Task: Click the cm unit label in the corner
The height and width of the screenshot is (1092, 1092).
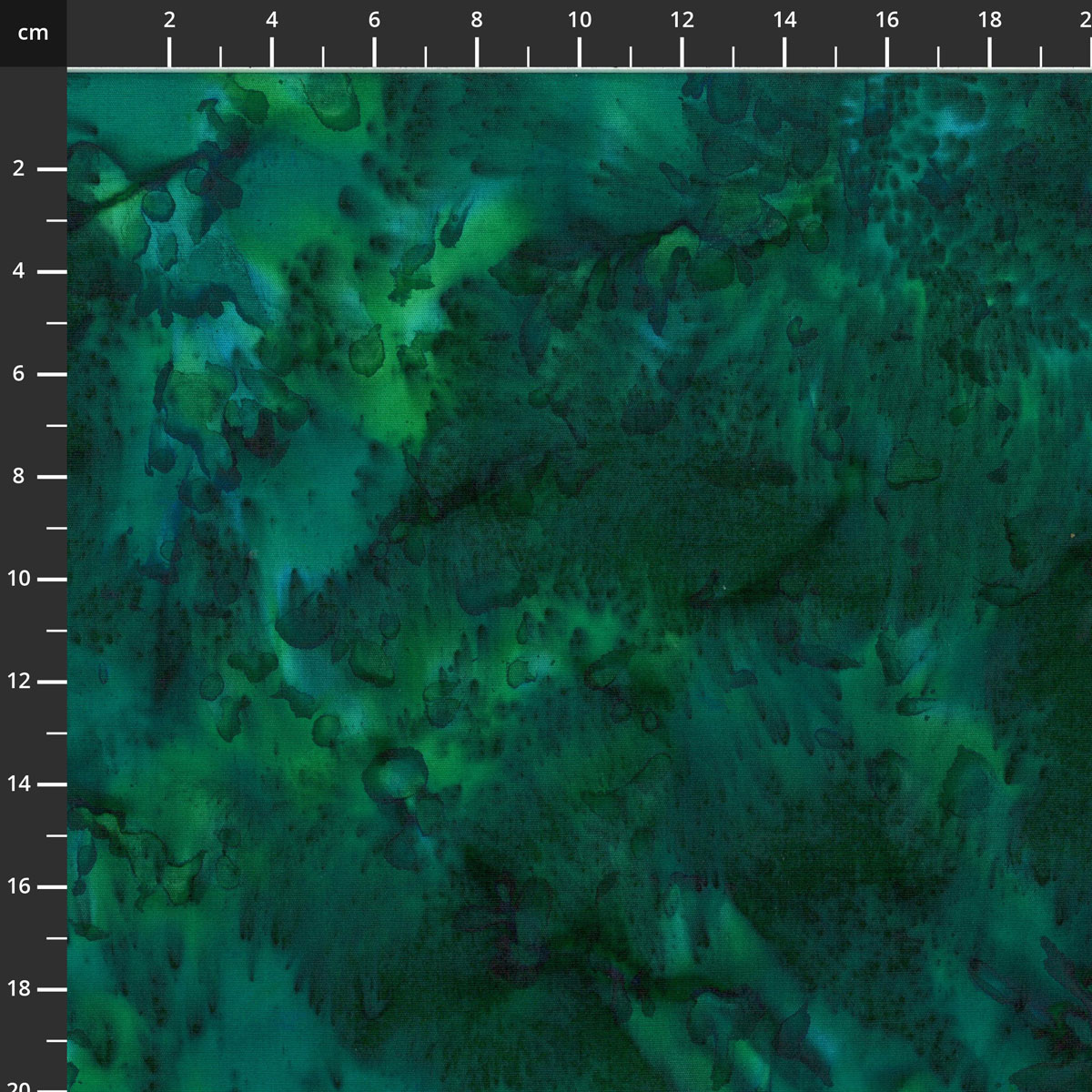Action: [x=33, y=33]
